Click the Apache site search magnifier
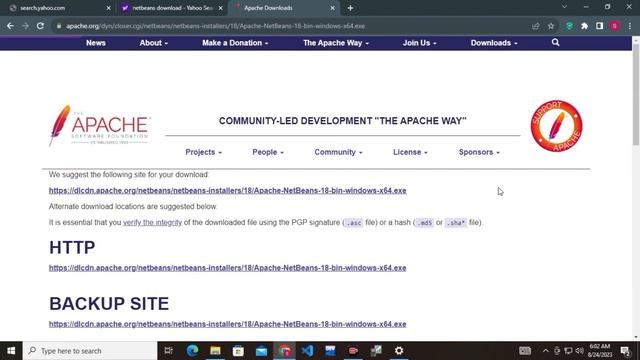This screenshot has height=360, width=640. [556, 42]
